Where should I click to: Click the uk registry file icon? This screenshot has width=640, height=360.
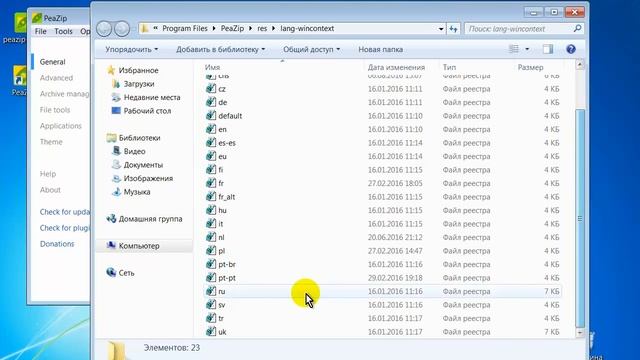(211, 331)
